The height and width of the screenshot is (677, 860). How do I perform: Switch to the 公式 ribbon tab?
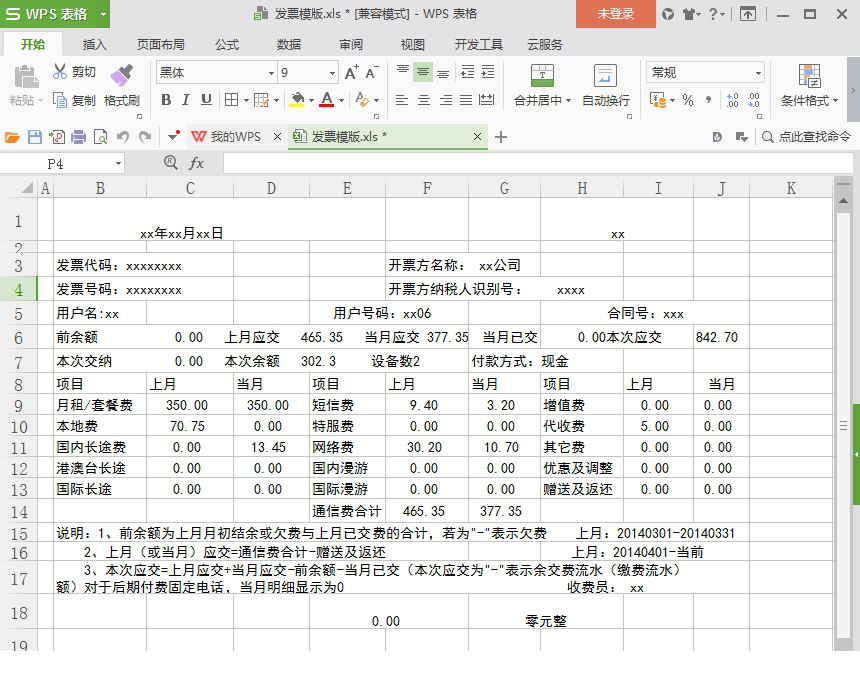coord(227,44)
